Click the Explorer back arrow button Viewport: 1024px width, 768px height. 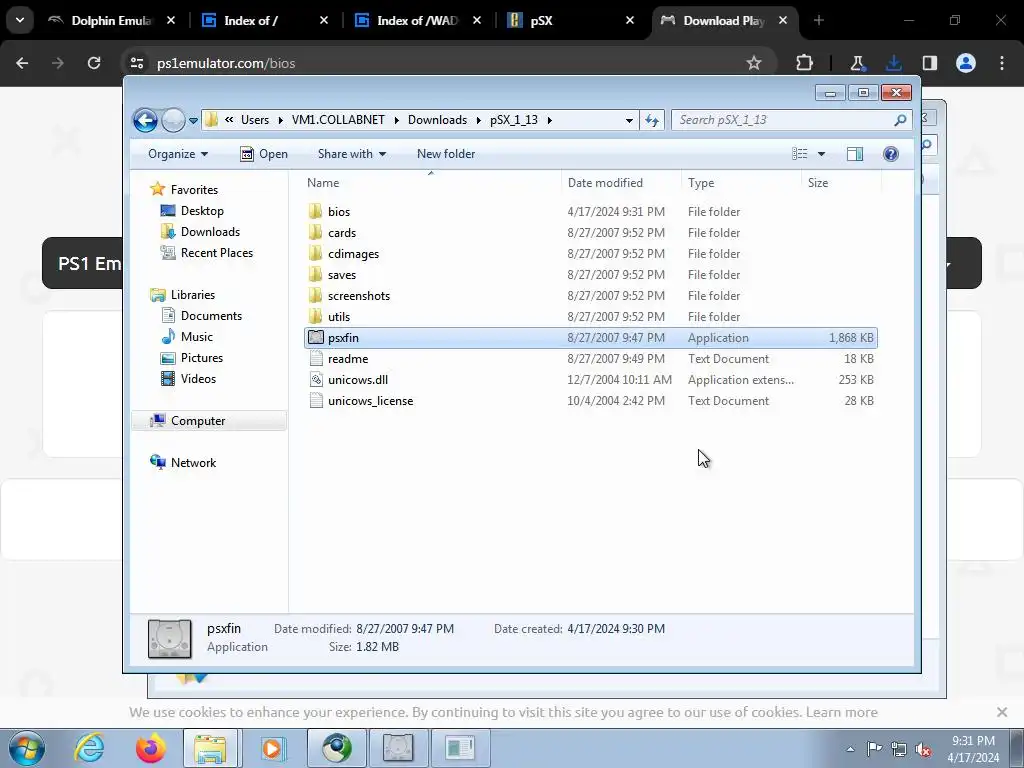(145, 120)
